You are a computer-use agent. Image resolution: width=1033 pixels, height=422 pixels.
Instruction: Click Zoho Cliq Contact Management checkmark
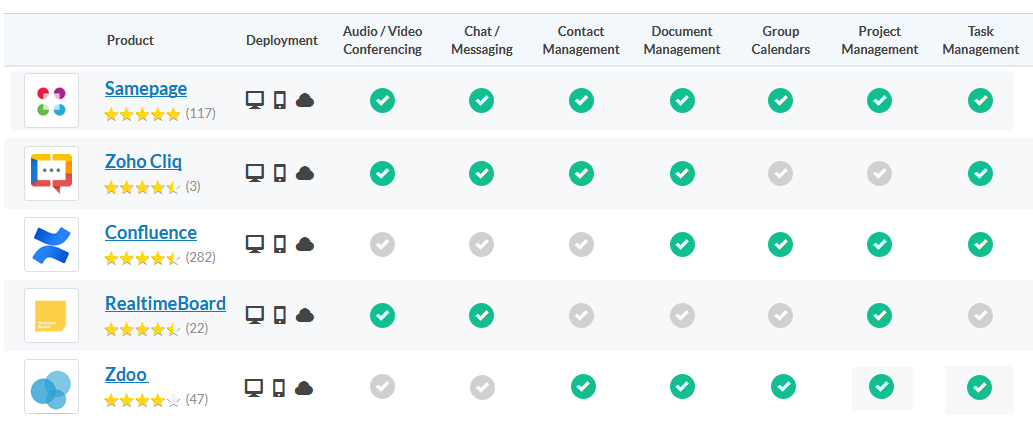click(581, 173)
